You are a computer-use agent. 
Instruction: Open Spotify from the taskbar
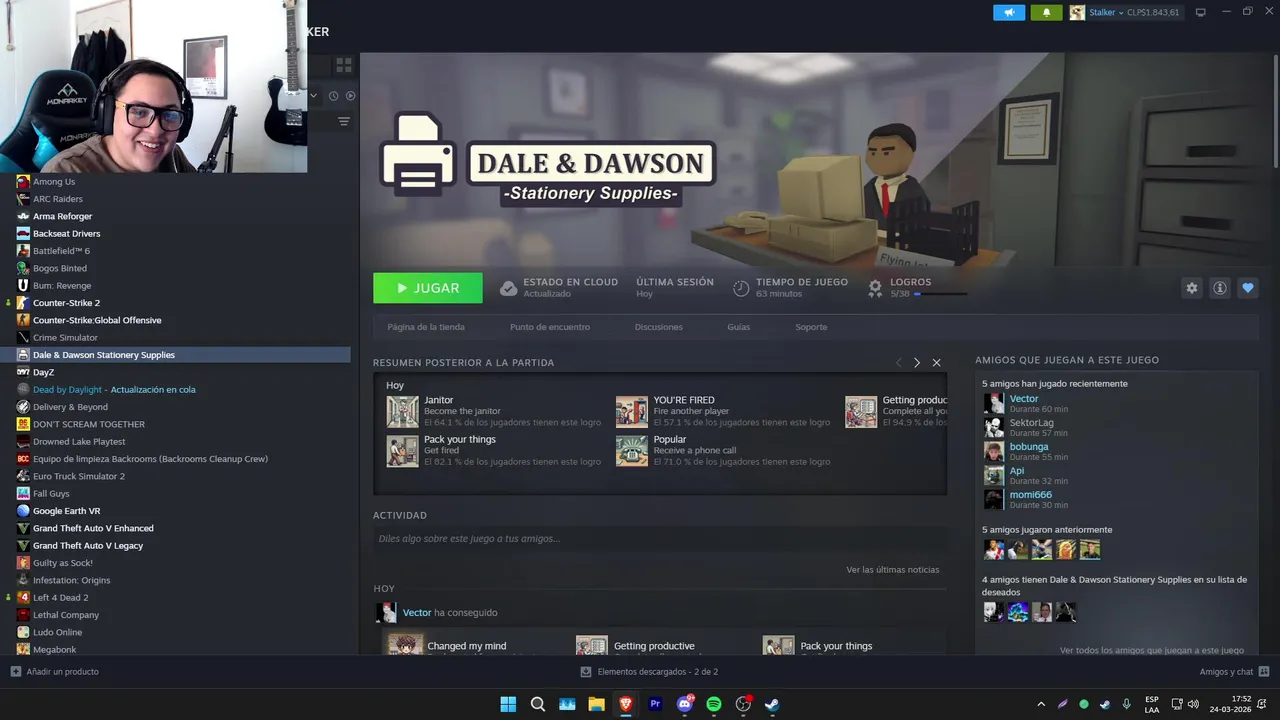[714, 704]
